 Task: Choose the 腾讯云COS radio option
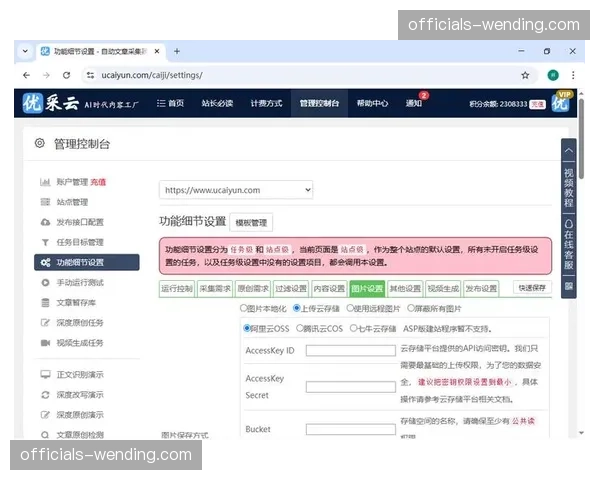[x=300, y=328]
